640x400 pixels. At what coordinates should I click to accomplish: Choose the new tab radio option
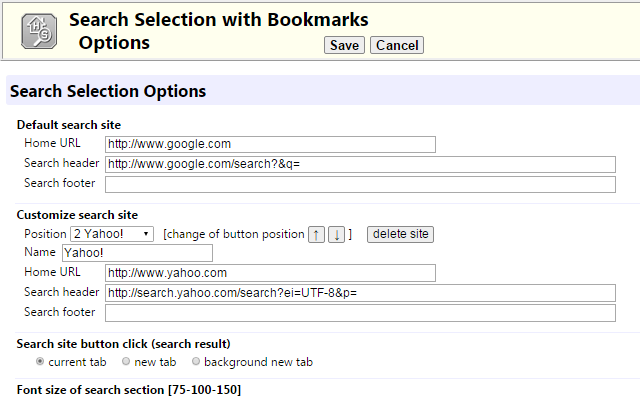coord(126,361)
